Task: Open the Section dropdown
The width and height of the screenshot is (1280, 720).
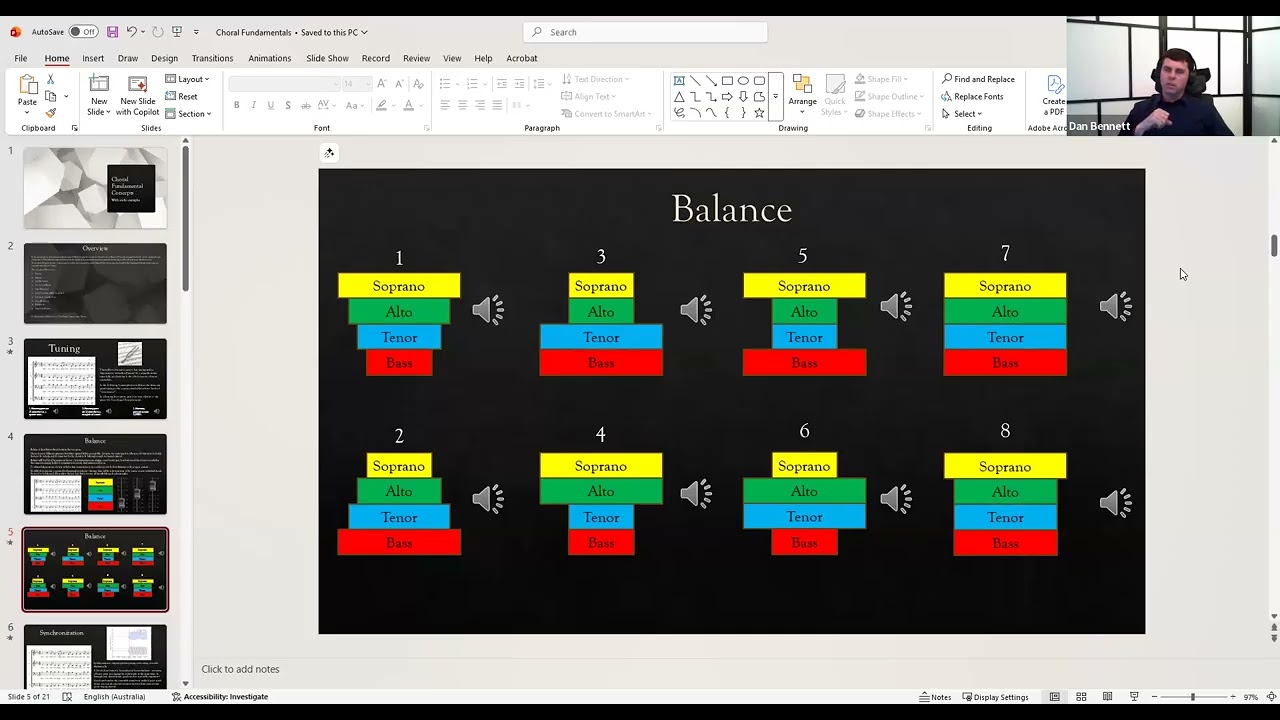Action: coord(188,113)
